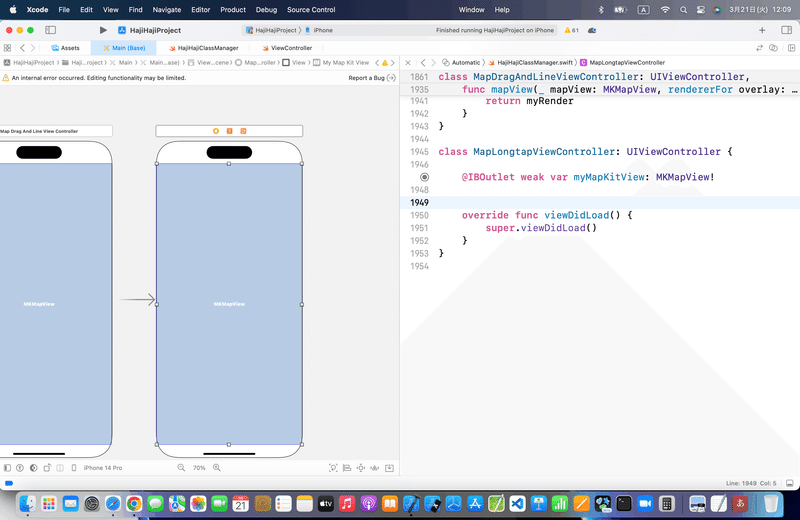Screen dimensions: 800x520
Task: Click Report a Bug link
Action: pos(371,78)
